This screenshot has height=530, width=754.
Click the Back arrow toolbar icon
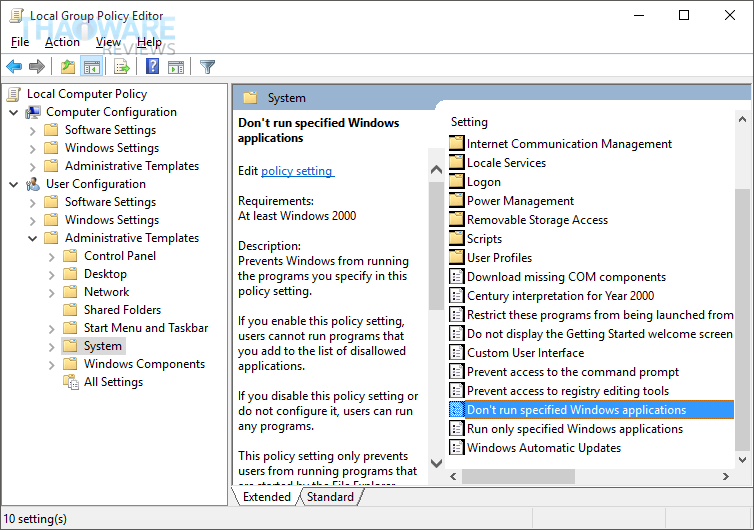pyautogui.click(x=14, y=66)
